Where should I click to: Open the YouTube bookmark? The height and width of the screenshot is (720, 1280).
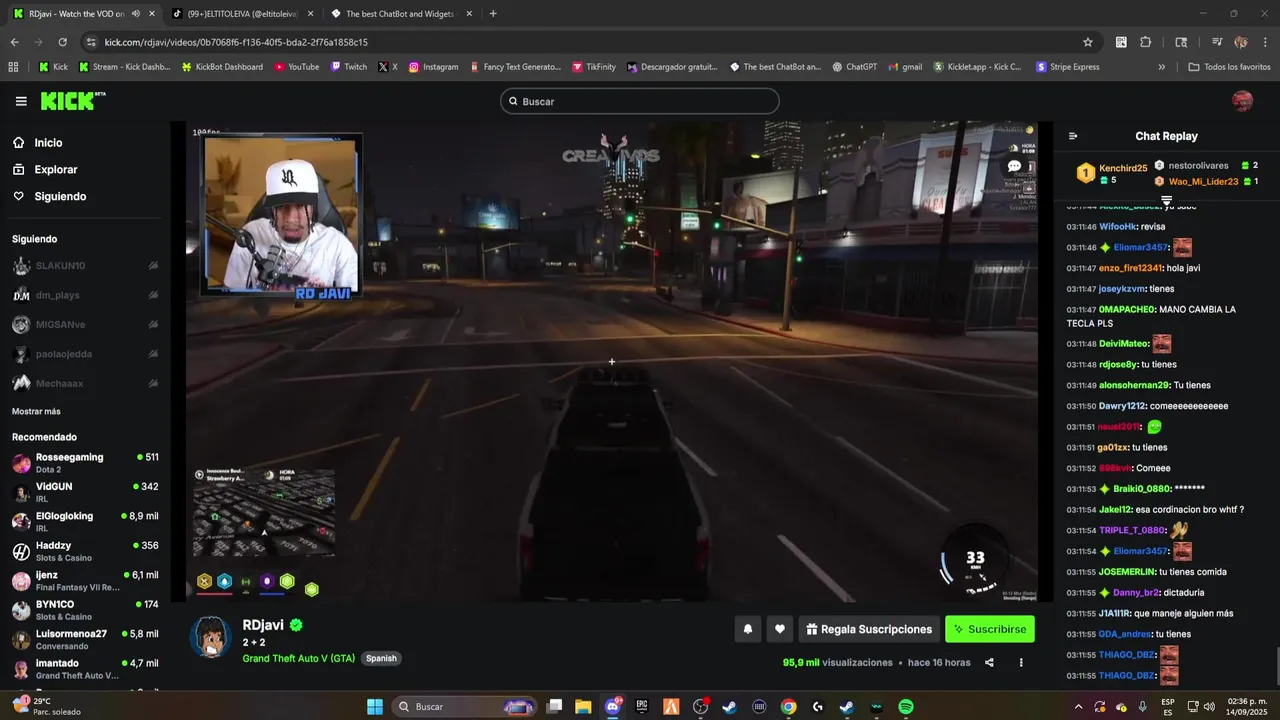click(296, 67)
